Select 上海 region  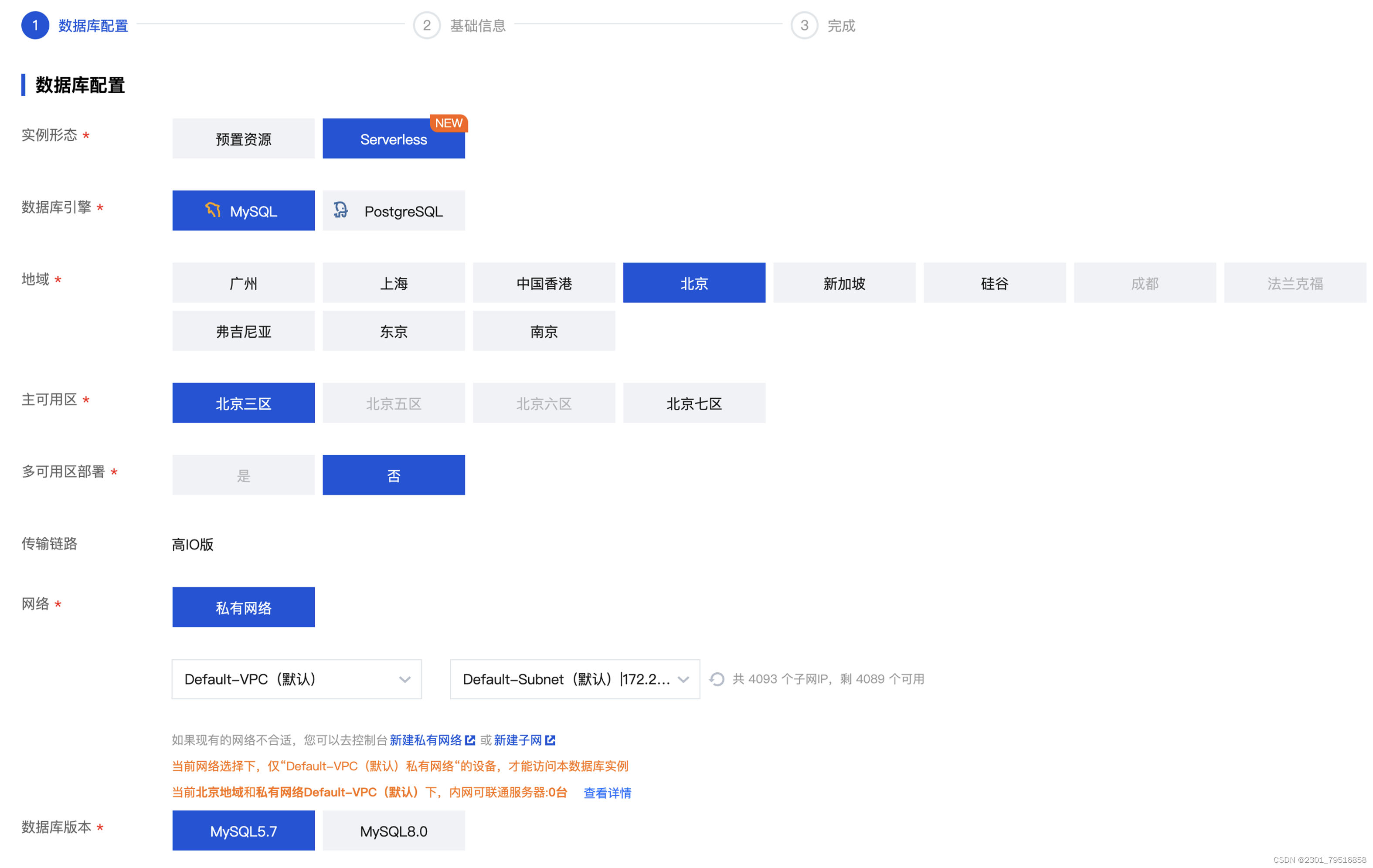[394, 283]
